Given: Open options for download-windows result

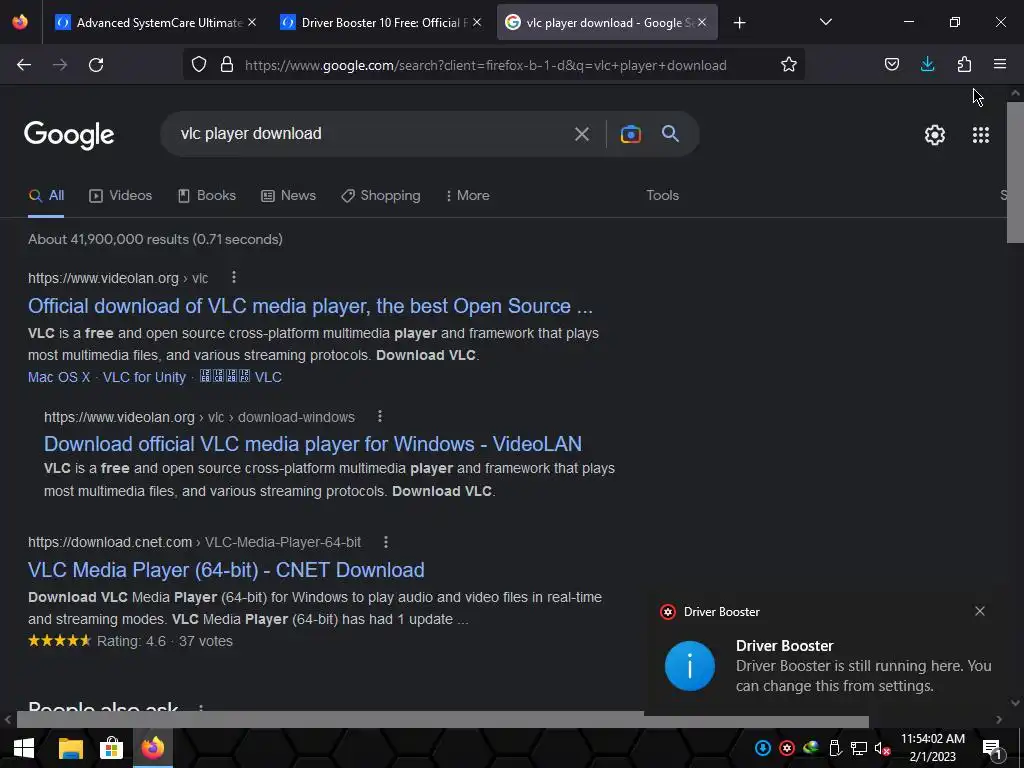Looking at the screenshot, I should point(379,416).
